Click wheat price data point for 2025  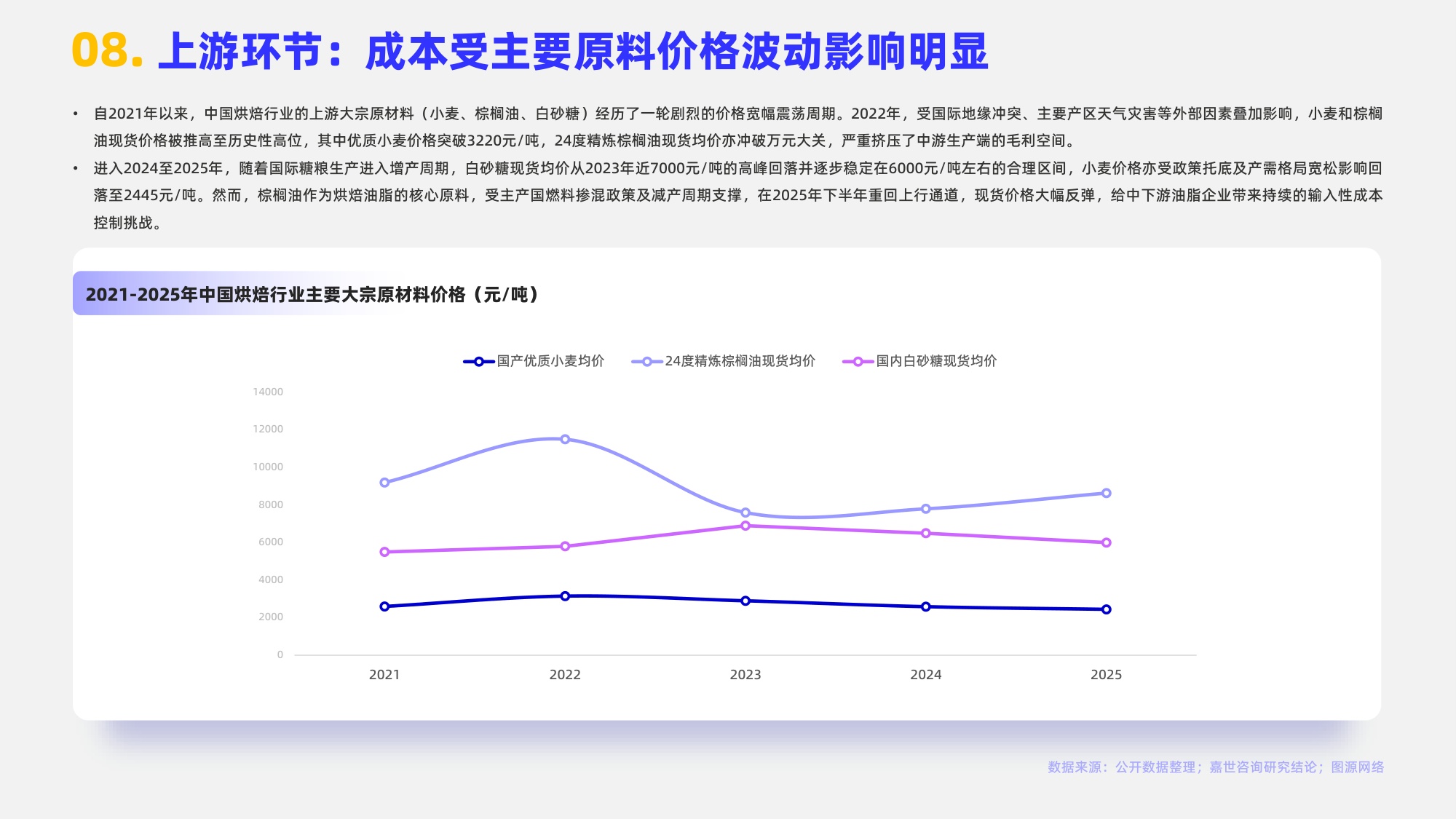click(x=1107, y=610)
